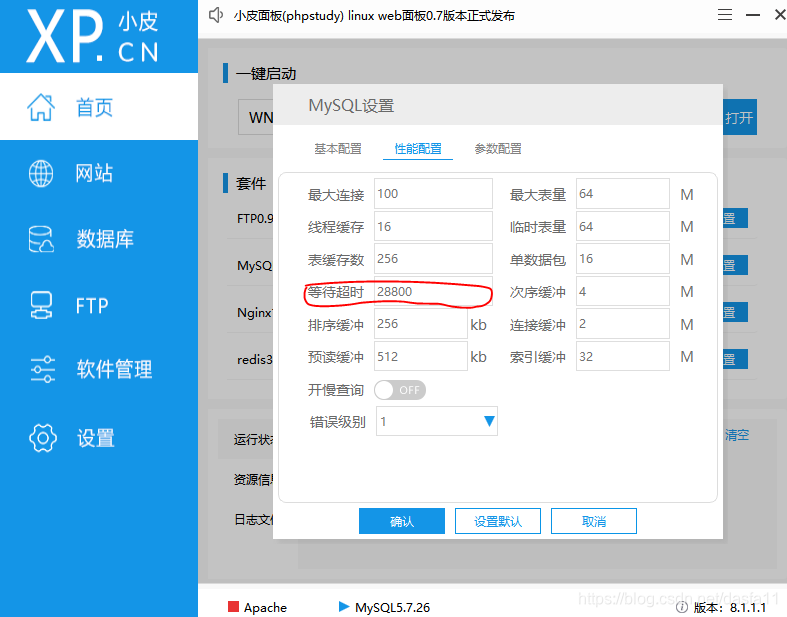Click the 临时表量 input field
787x617 pixels.
click(622, 226)
